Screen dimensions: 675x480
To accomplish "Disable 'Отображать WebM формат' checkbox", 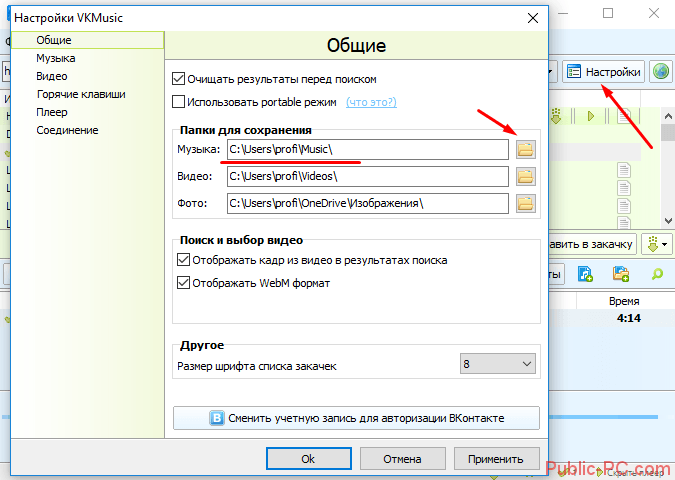I will point(183,283).
